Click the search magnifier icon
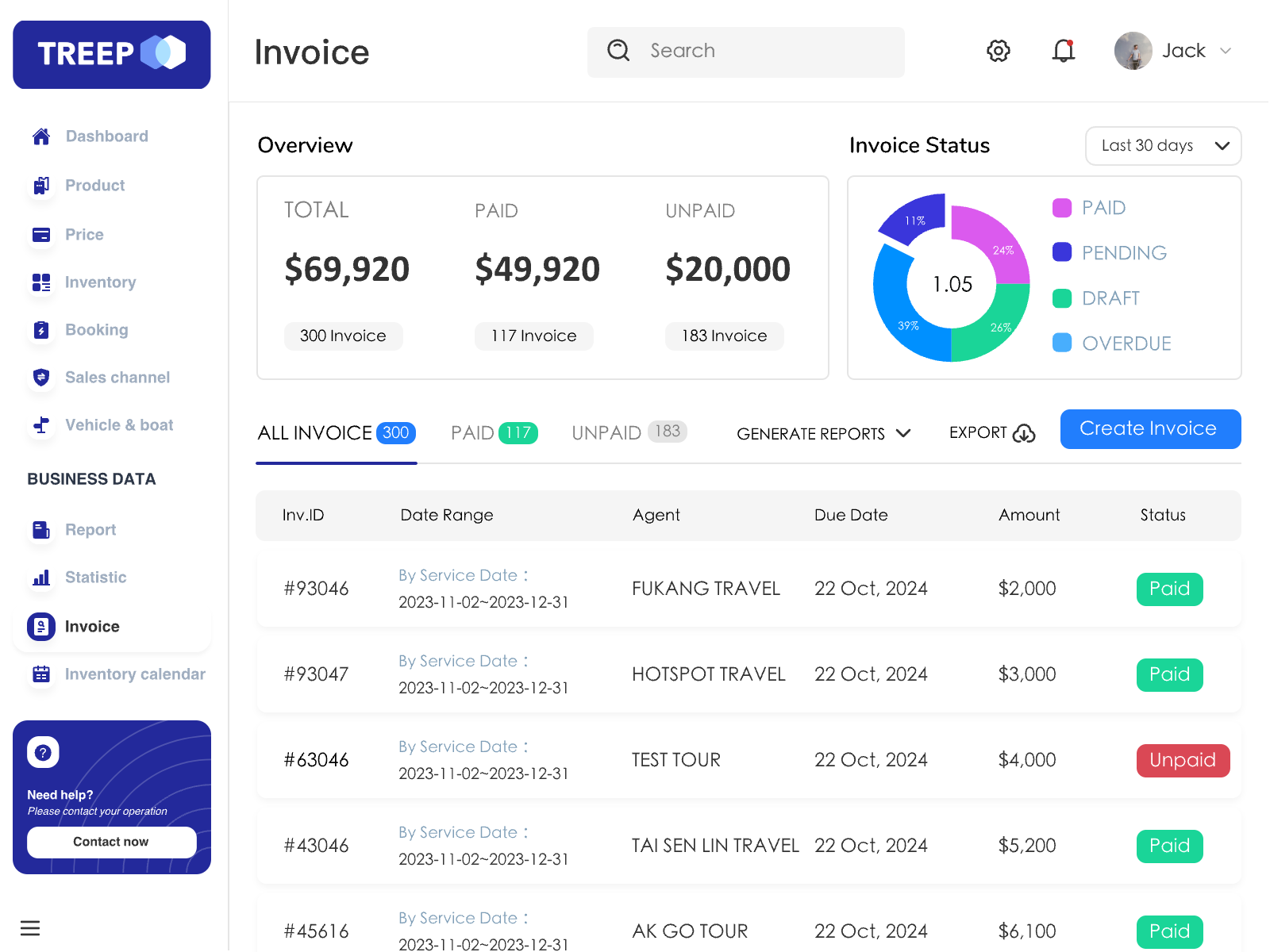Screen dimensions: 1270x952 click(x=618, y=51)
